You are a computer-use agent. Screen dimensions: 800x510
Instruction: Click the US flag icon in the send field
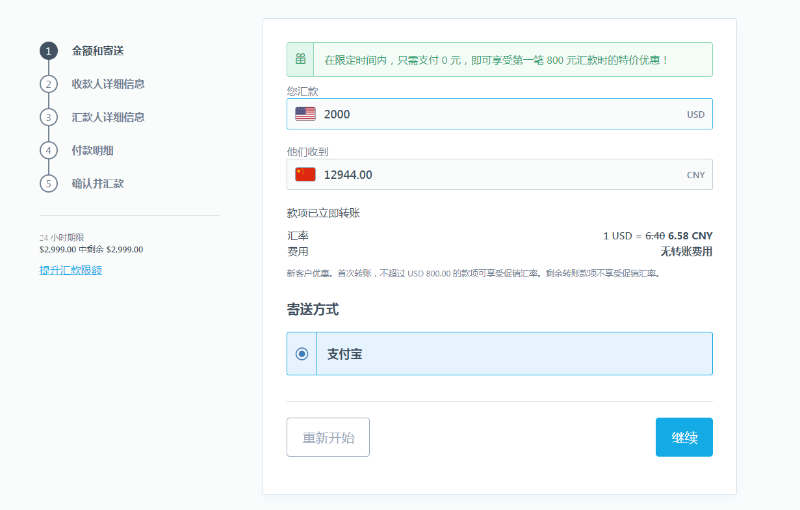(305, 114)
